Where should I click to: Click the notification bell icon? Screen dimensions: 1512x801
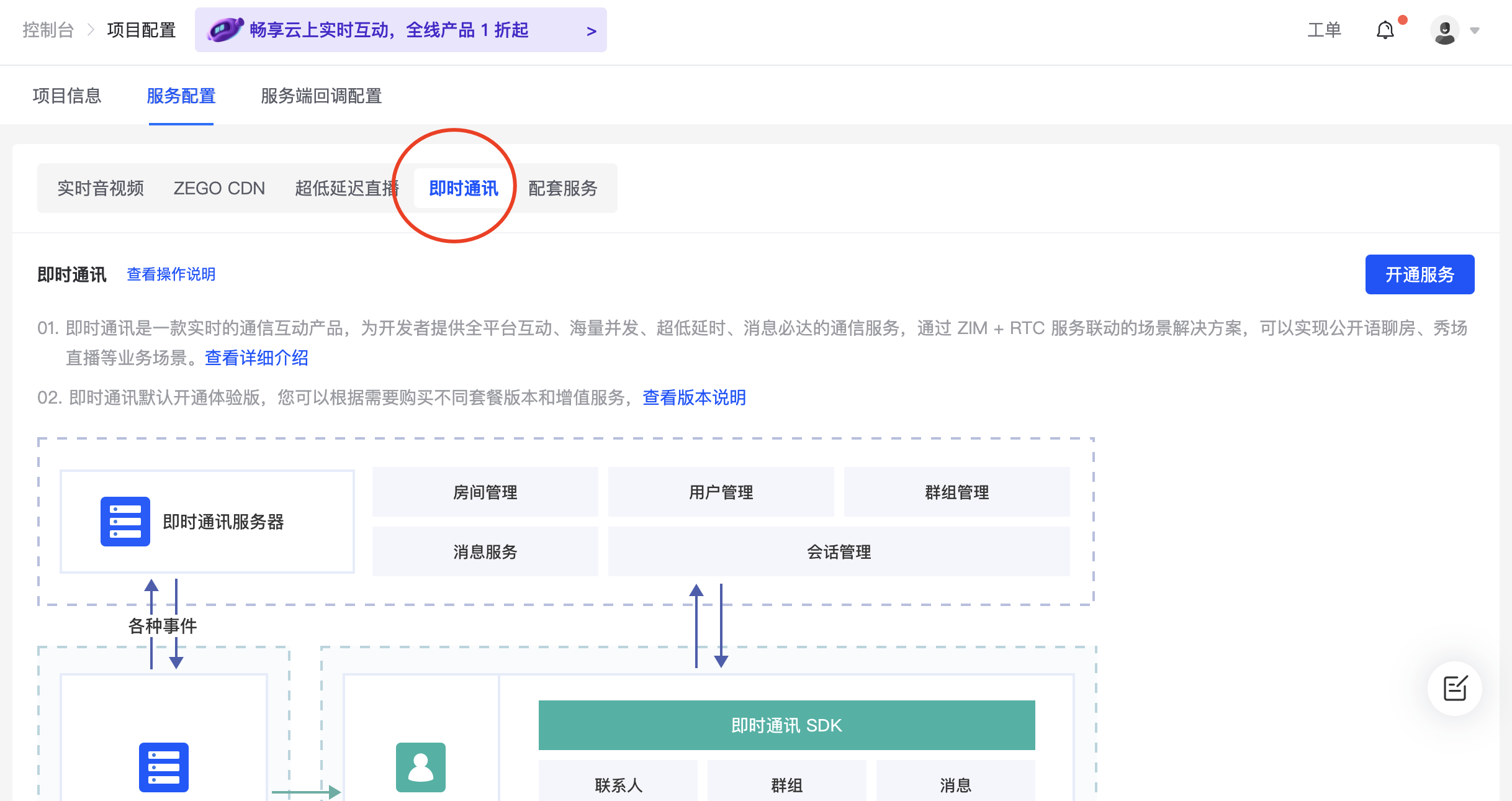[x=1385, y=30]
